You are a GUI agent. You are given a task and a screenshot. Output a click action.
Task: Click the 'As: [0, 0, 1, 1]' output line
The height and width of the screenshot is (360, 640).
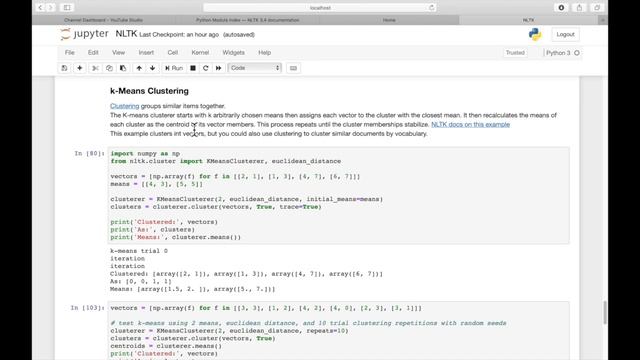point(141,282)
